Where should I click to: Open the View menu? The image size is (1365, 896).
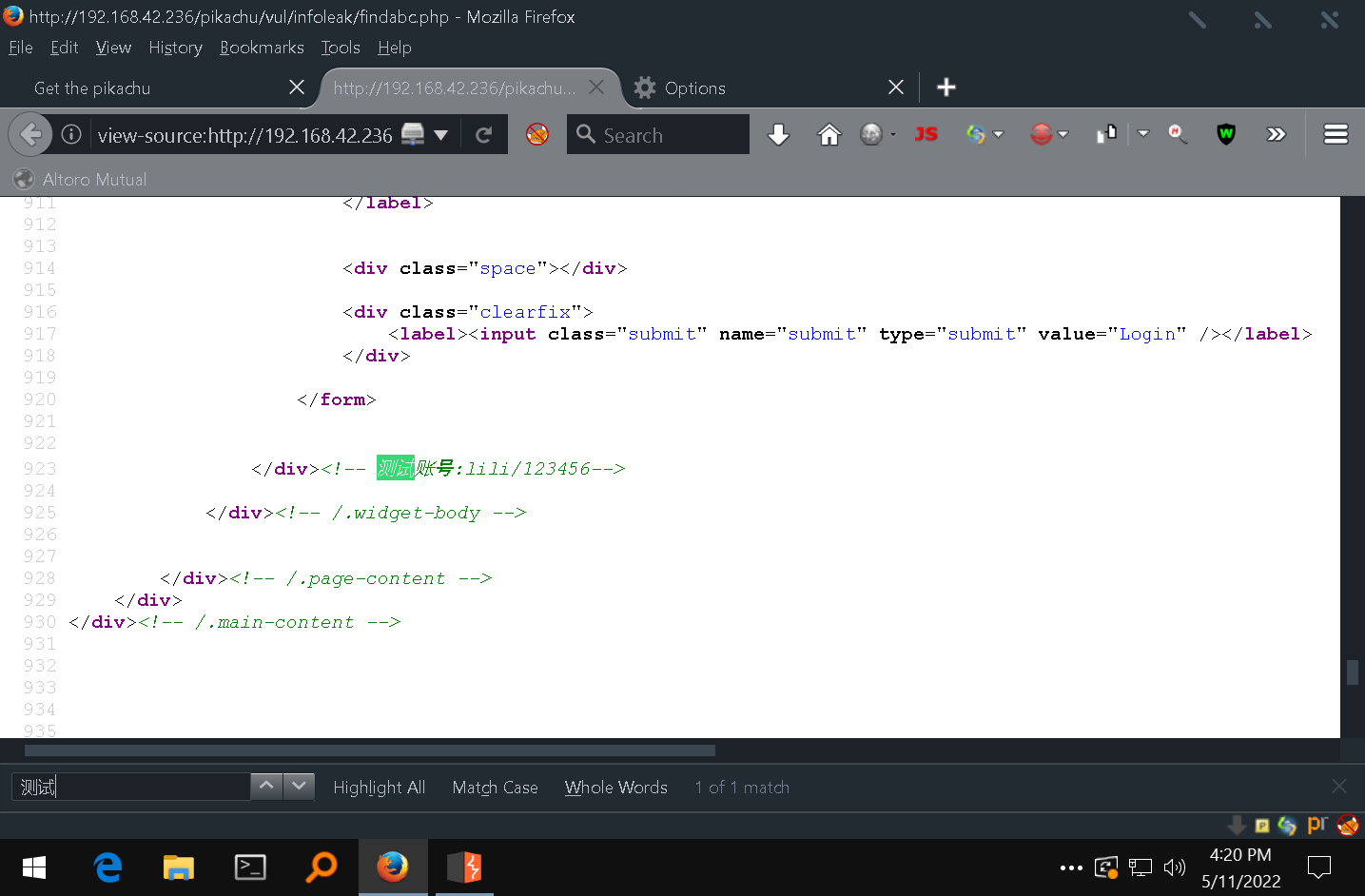(x=113, y=48)
